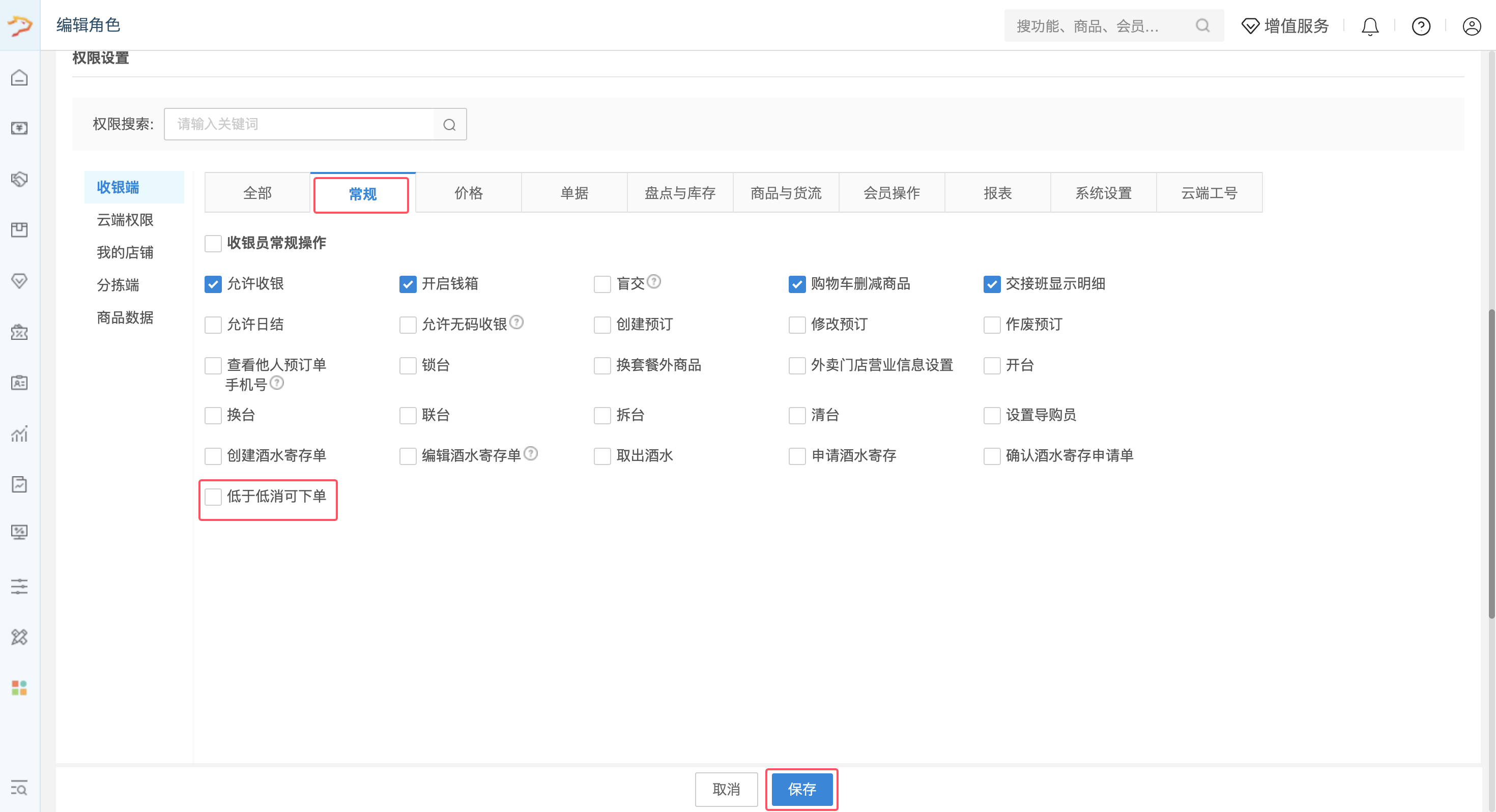Open the help question mark icon

pos(1421,26)
